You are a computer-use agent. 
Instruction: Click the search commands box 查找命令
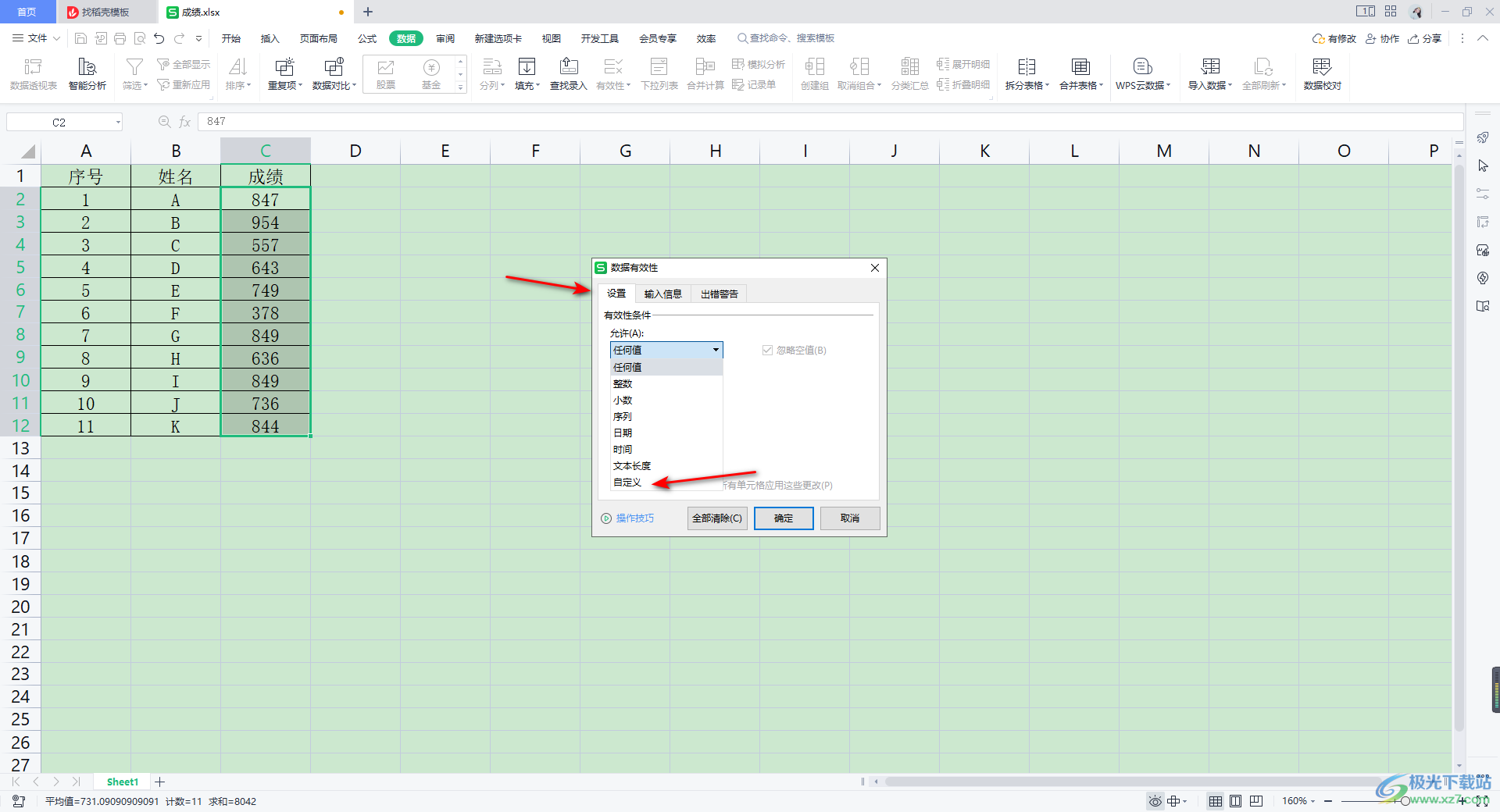click(786, 38)
